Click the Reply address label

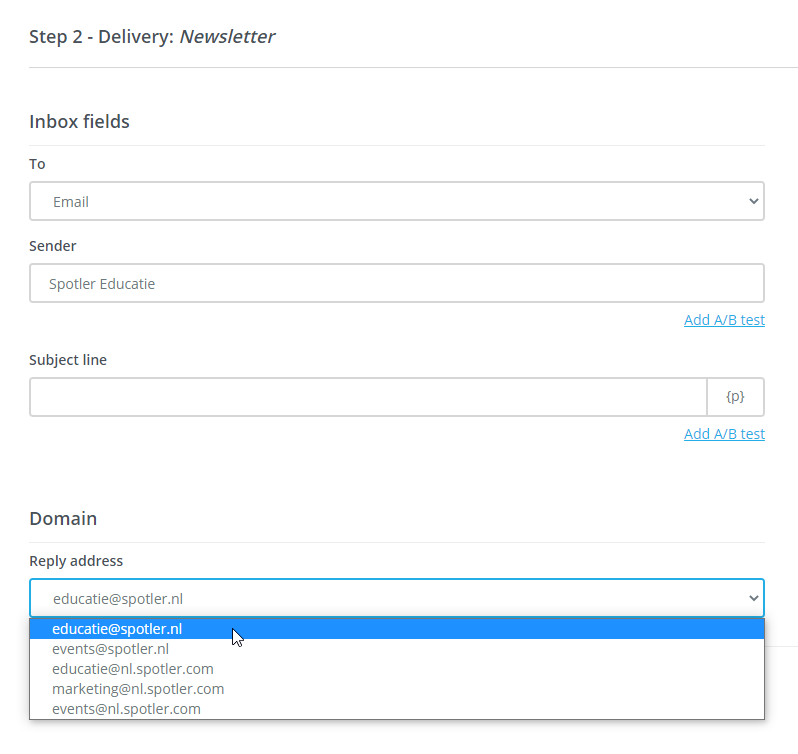click(x=76, y=561)
